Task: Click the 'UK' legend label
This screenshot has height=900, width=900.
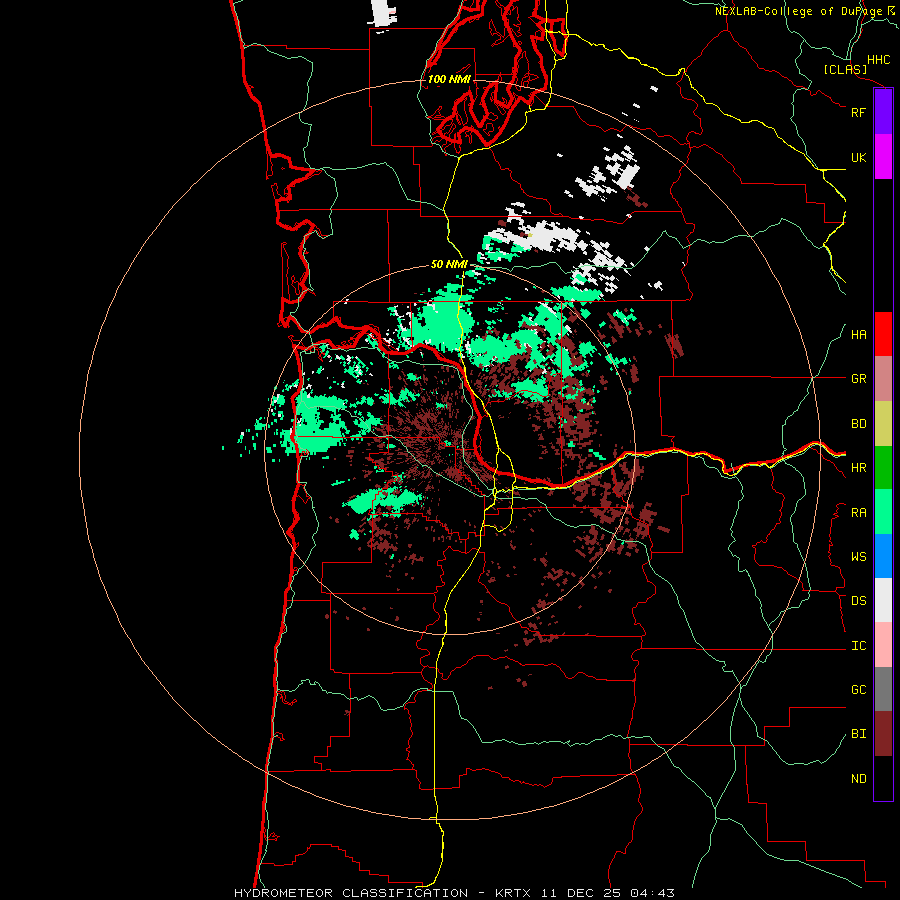Action: 858,158
